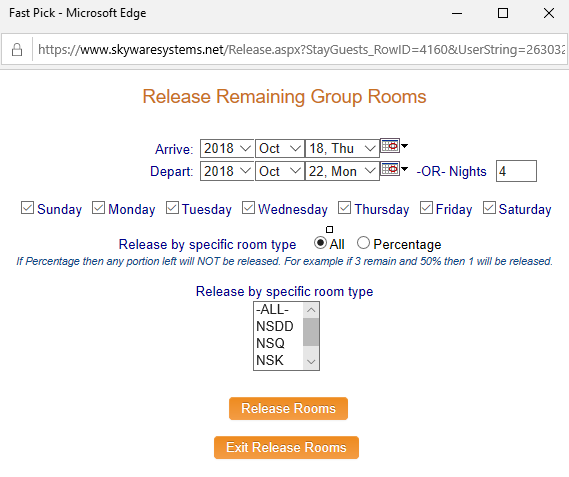The width and height of the screenshot is (569, 477).
Task: Click the small arrow beside Arrive calendar icon
Action: [404, 146]
